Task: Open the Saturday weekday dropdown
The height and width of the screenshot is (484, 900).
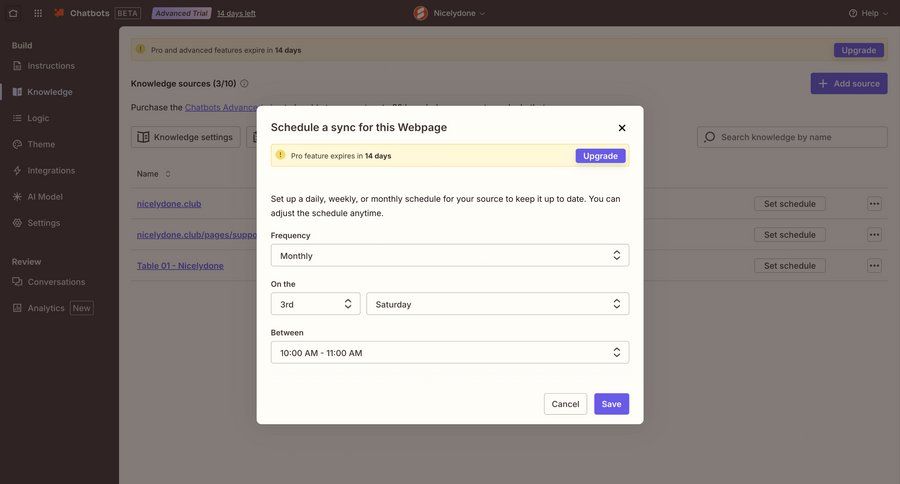Action: tap(498, 304)
